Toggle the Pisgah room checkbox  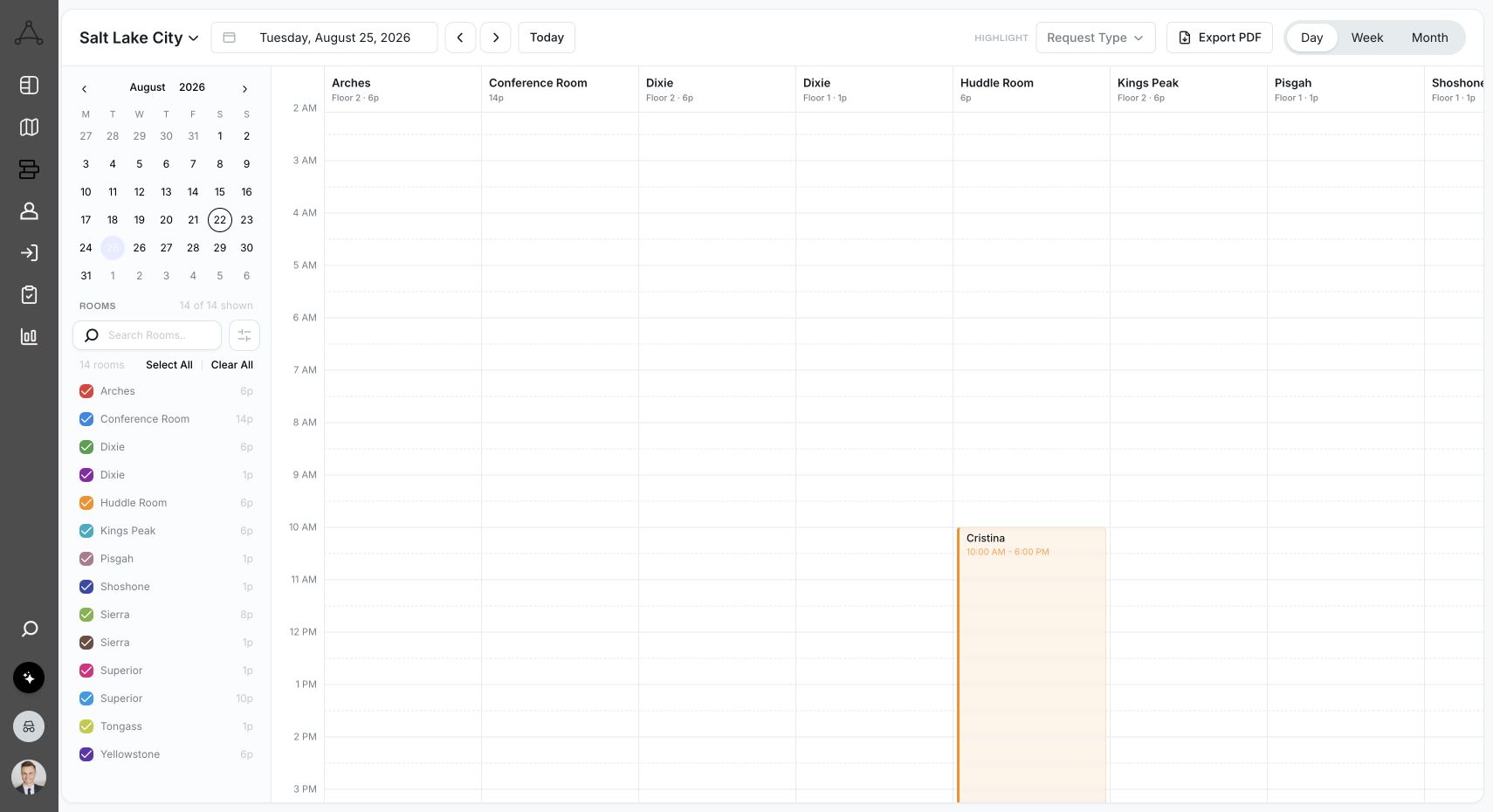click(x=86, y=559)
